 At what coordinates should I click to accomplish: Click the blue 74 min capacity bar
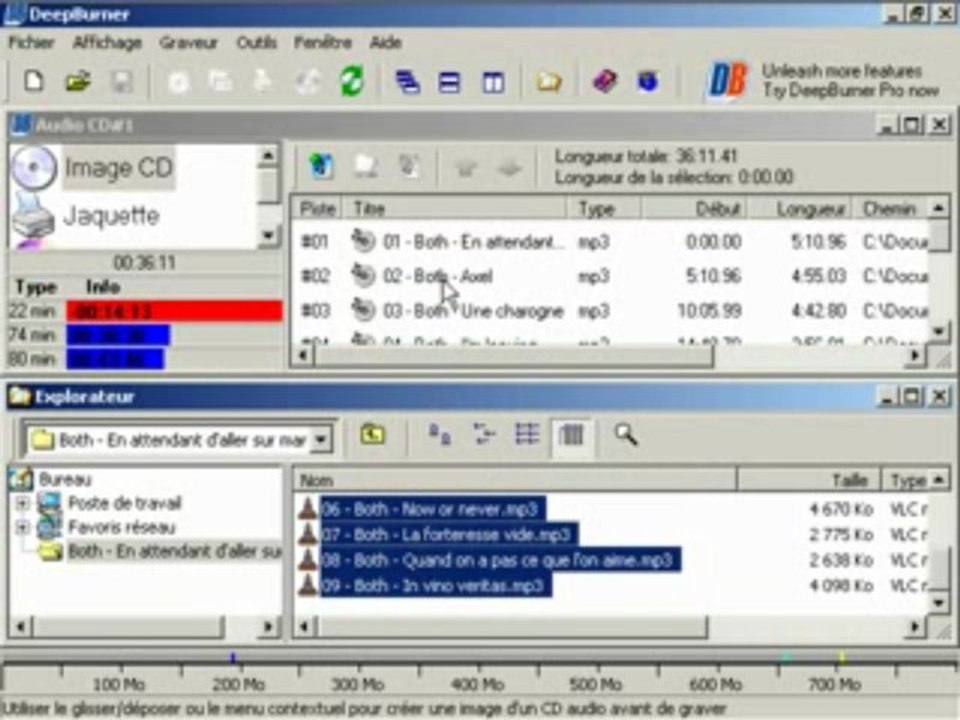coord(118,336)
